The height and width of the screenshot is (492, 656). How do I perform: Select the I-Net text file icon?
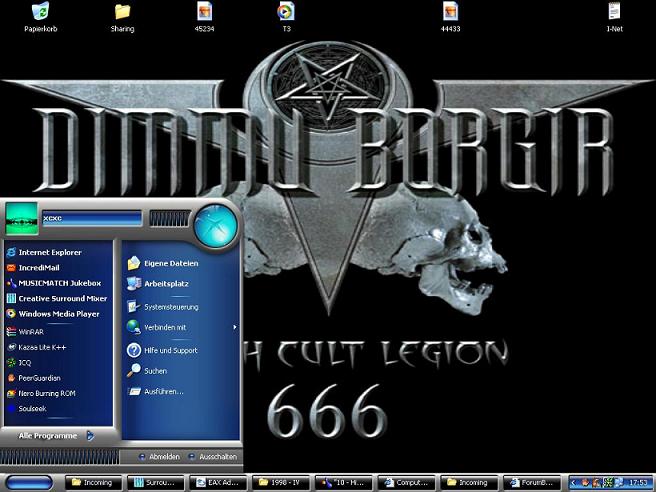[614, 17]
